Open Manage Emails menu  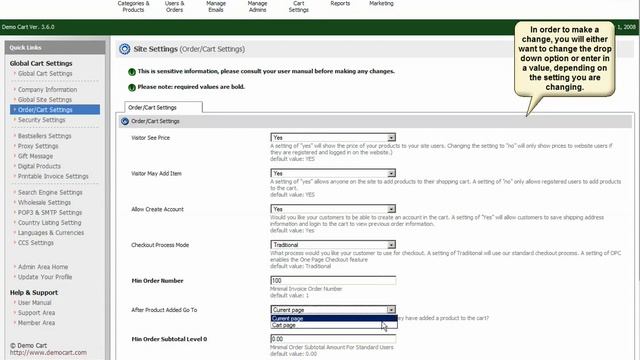216,7
